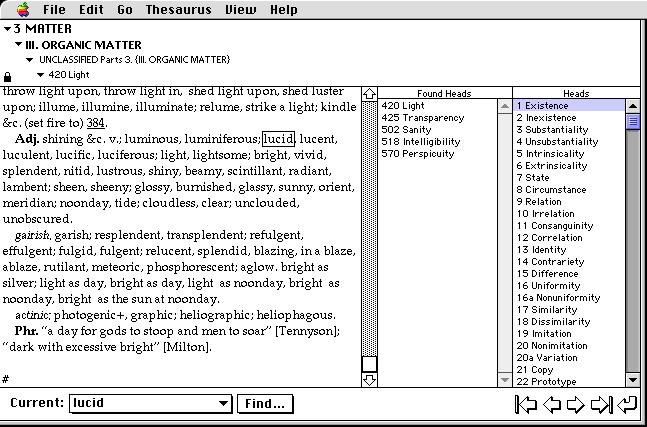Select 1 Existence in Heads list
Image resolution: width=647 pixels, height=427 pixels.
569,106
